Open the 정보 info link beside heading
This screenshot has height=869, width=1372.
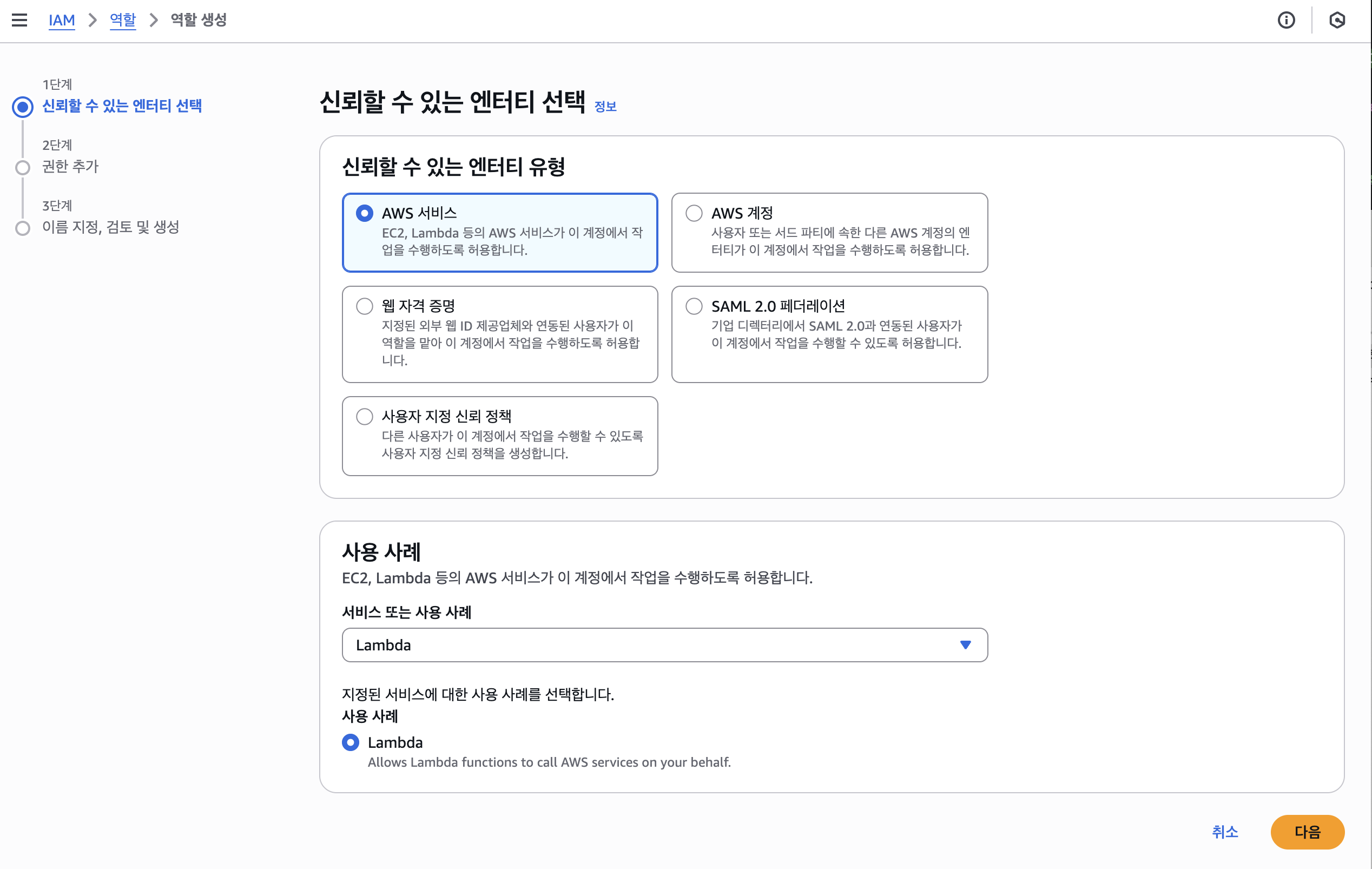605,107
